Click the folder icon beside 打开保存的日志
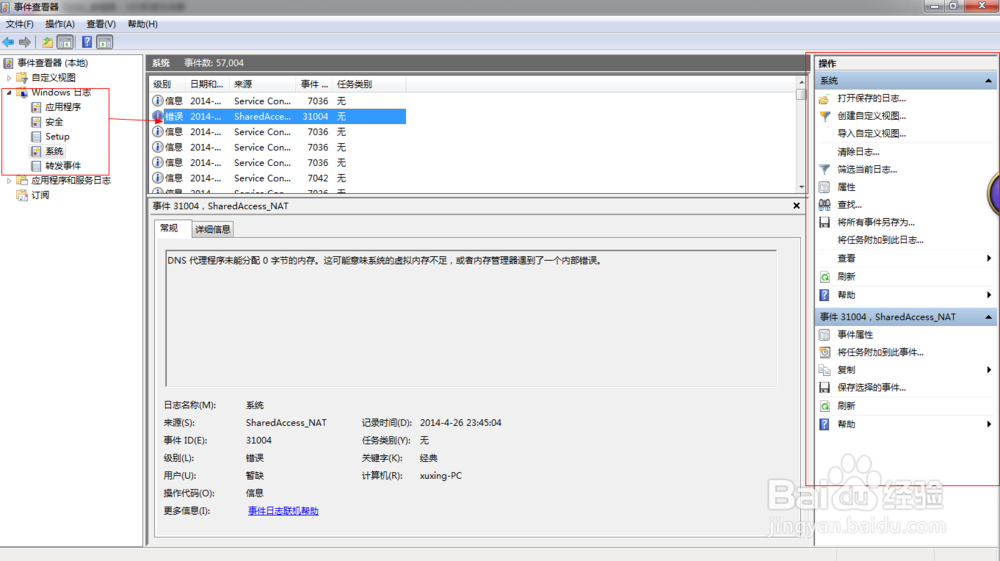 click(825, 99)
